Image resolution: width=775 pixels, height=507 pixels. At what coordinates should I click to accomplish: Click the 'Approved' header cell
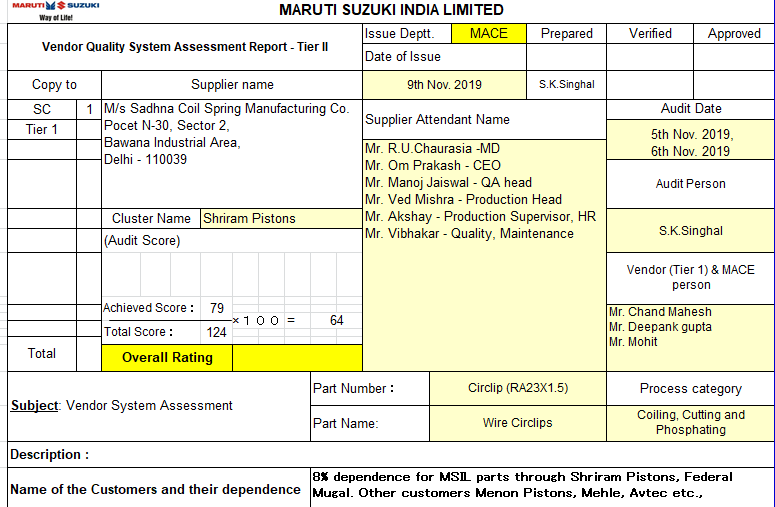click(734, 34)
